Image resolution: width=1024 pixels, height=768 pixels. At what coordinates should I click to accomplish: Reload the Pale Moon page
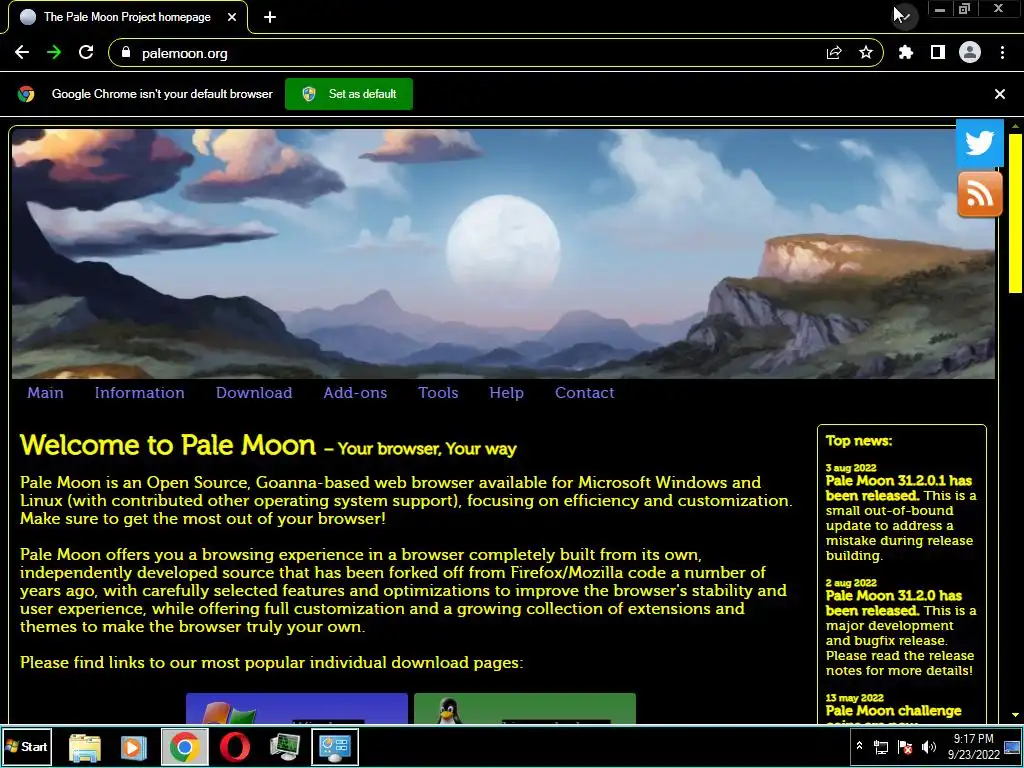(x=86, y=53)
